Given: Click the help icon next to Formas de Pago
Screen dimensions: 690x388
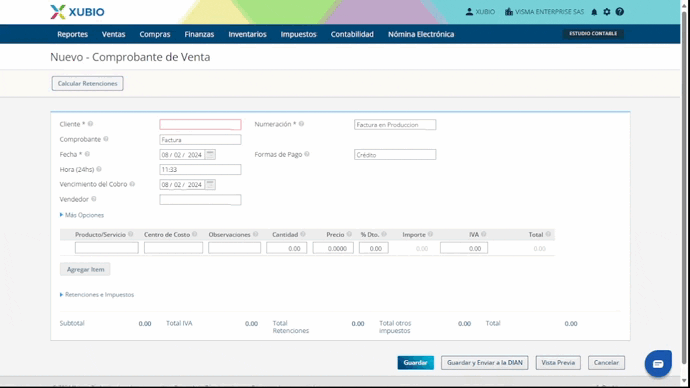Looking at the screenshot, I should tap(307, 154).
